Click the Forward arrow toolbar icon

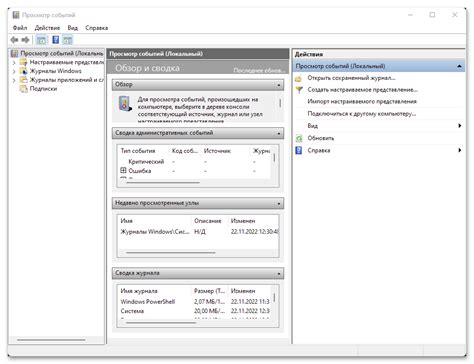[25, 40]
